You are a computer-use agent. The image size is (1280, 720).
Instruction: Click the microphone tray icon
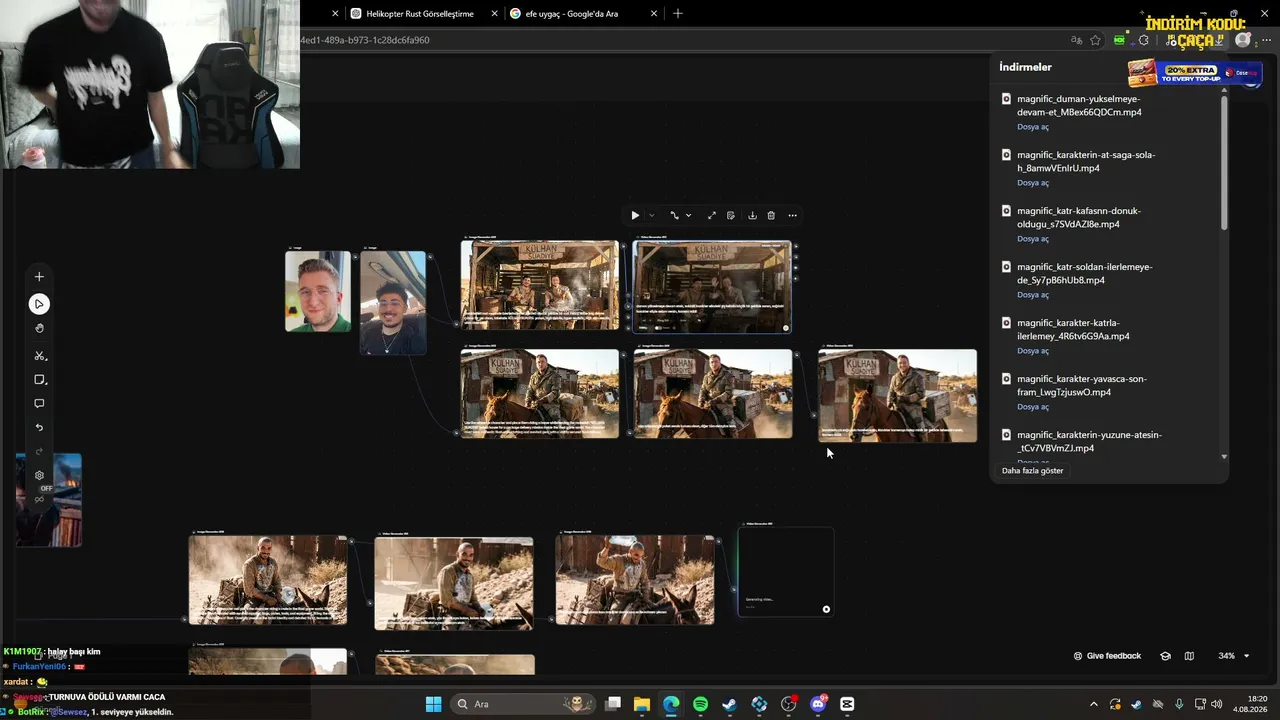pyautogui.click(x=1179, y=704)
